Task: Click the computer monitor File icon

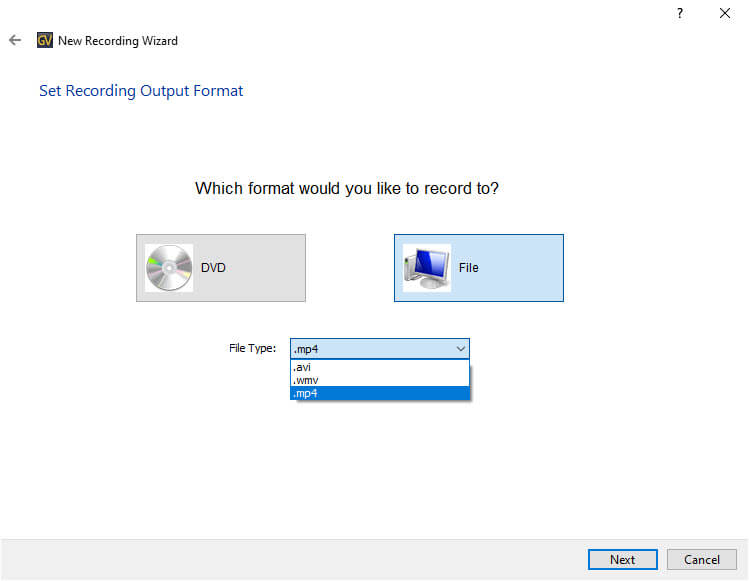Action: pyautogui.click(x=427, y=268)
